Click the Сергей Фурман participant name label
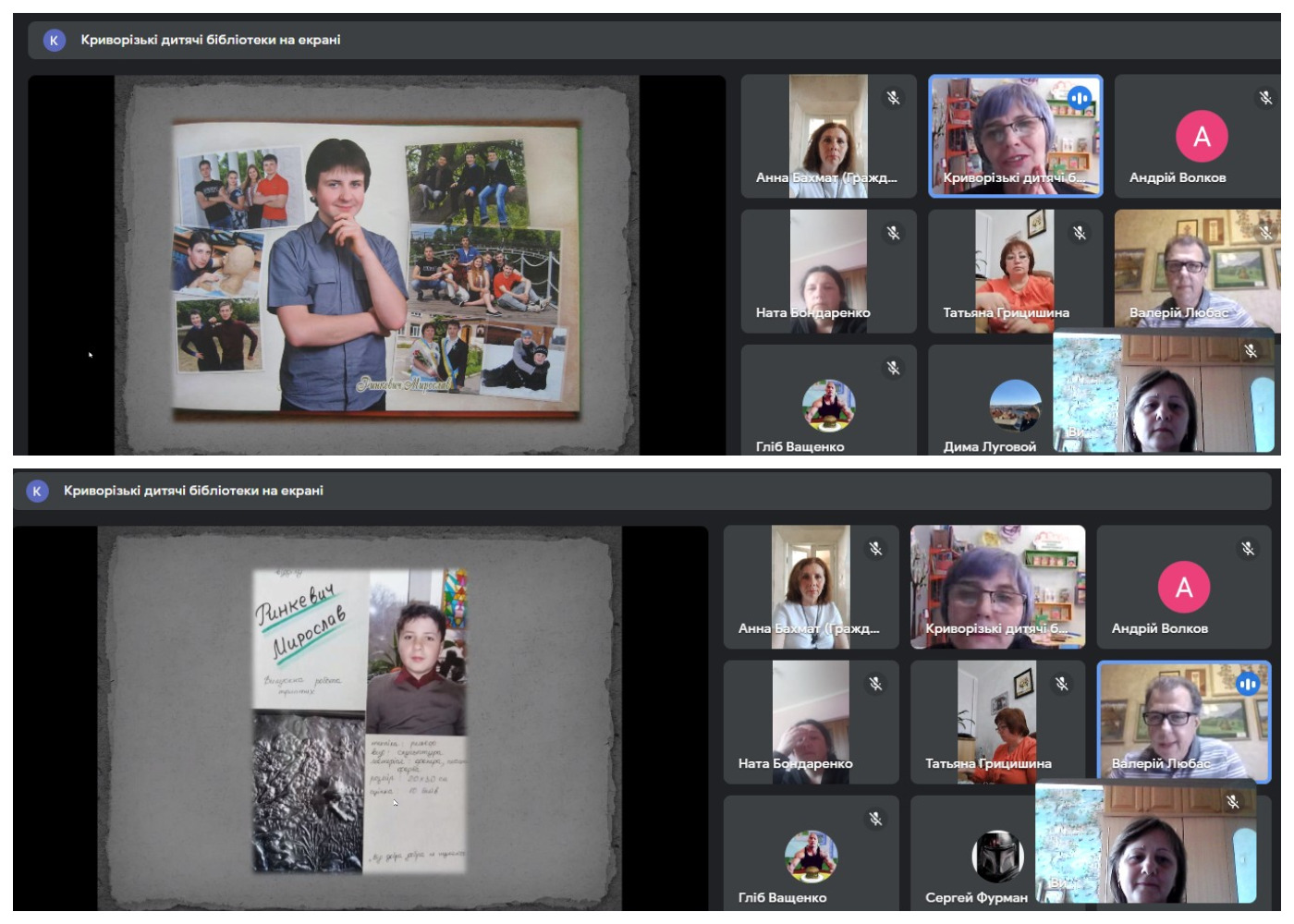The image size is (1294, 924). (976, 897)
